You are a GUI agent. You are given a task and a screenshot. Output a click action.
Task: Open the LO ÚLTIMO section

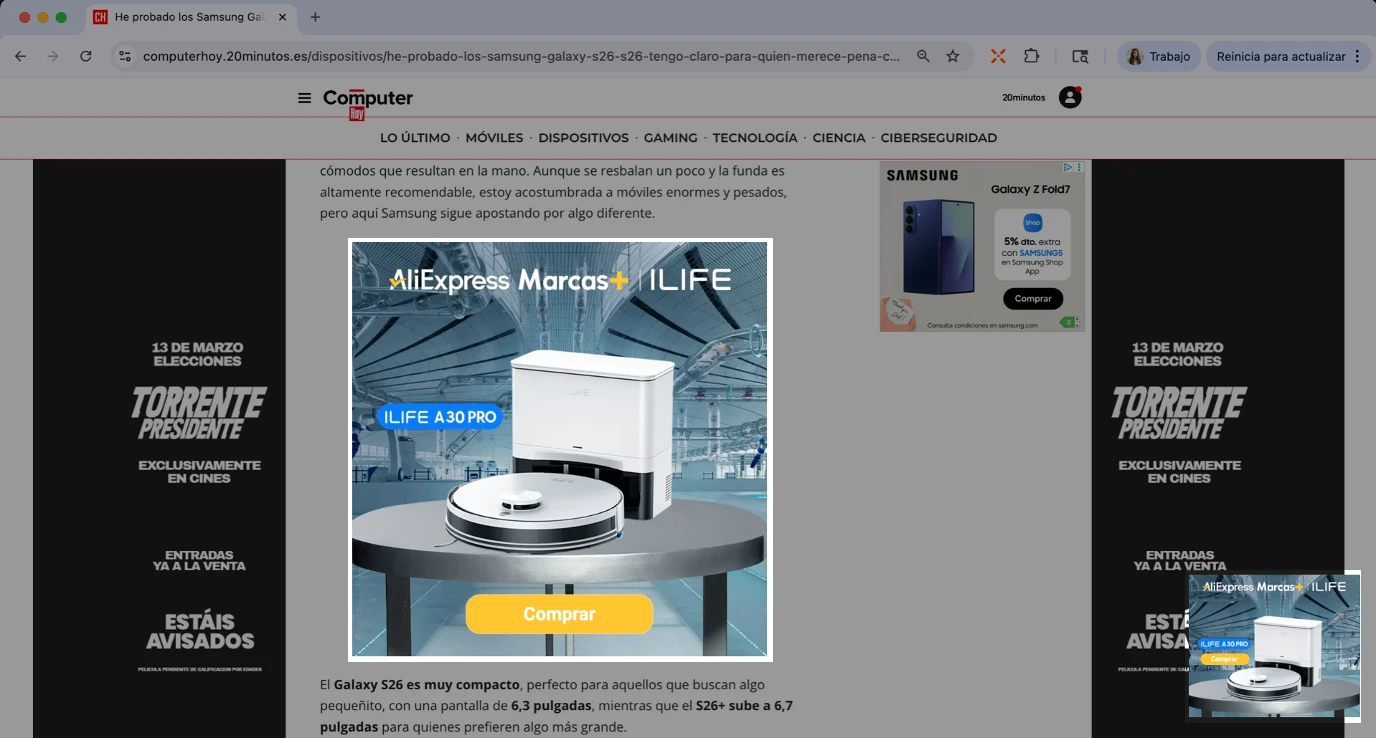click(415, 138)
